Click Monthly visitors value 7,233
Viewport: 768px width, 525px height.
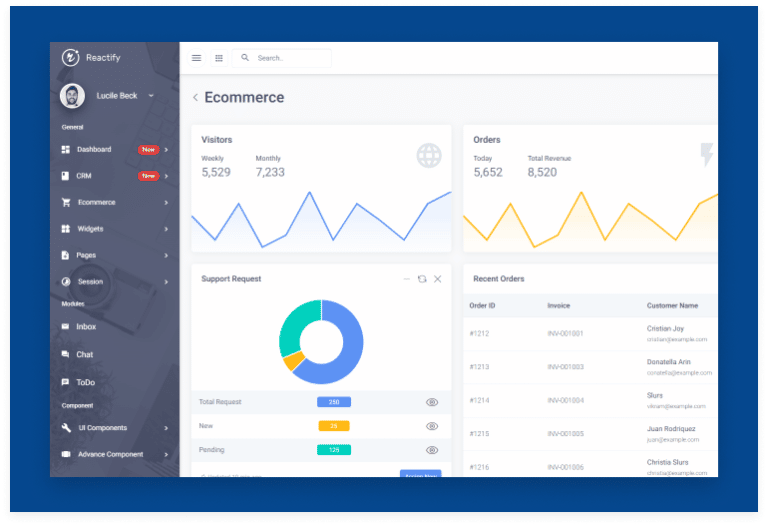coord(270,172)
